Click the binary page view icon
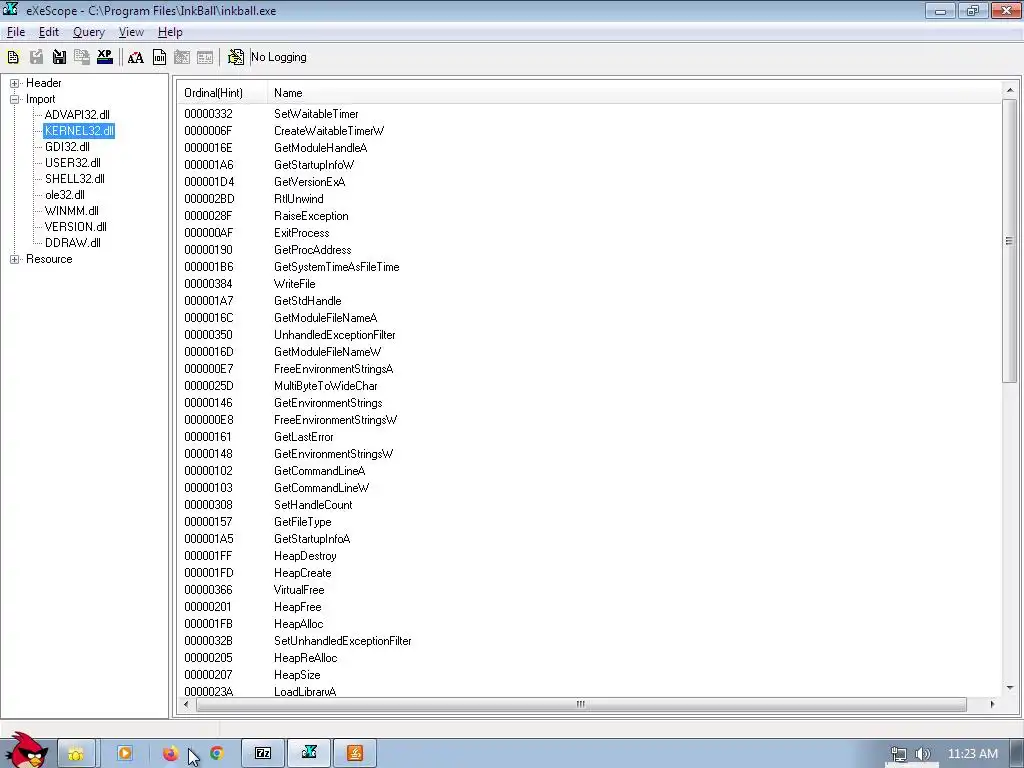Image resolution: width=1024 pixels, height=768 pixels. (x=159, y=57)
